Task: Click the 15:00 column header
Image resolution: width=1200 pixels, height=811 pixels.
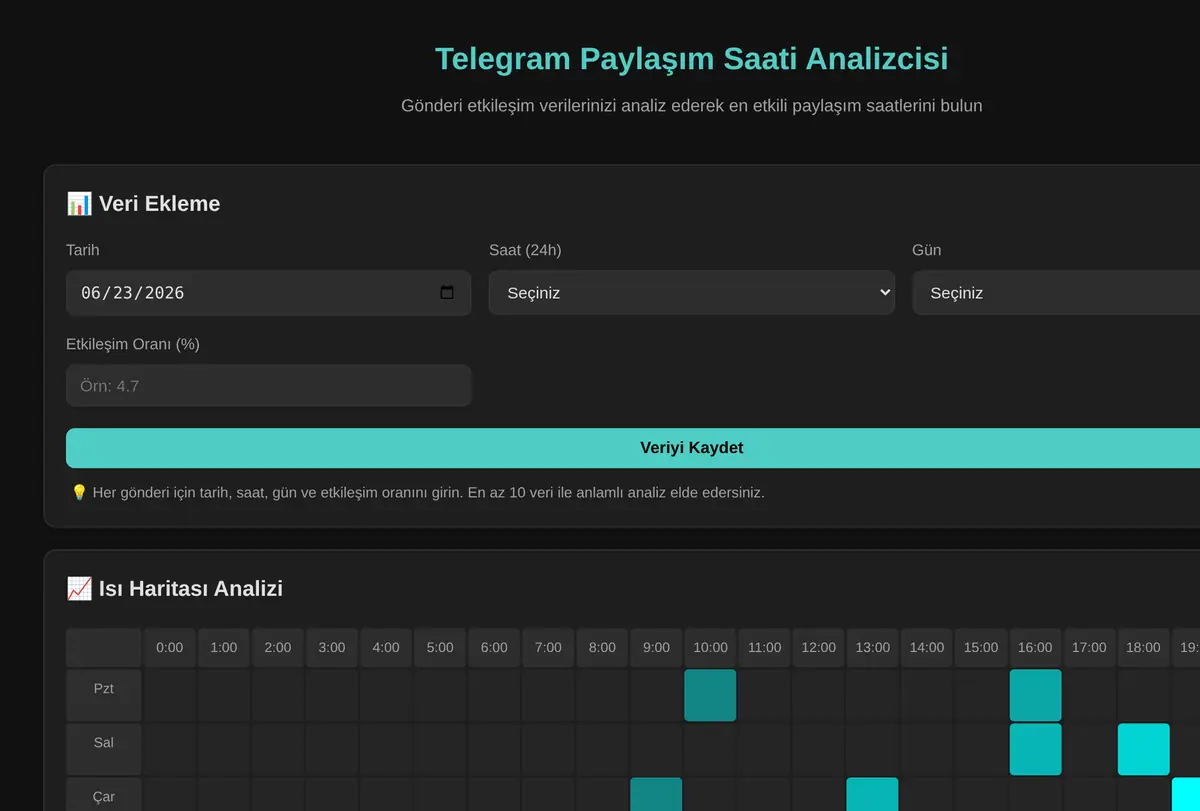Action: click(x=981, y=648)
